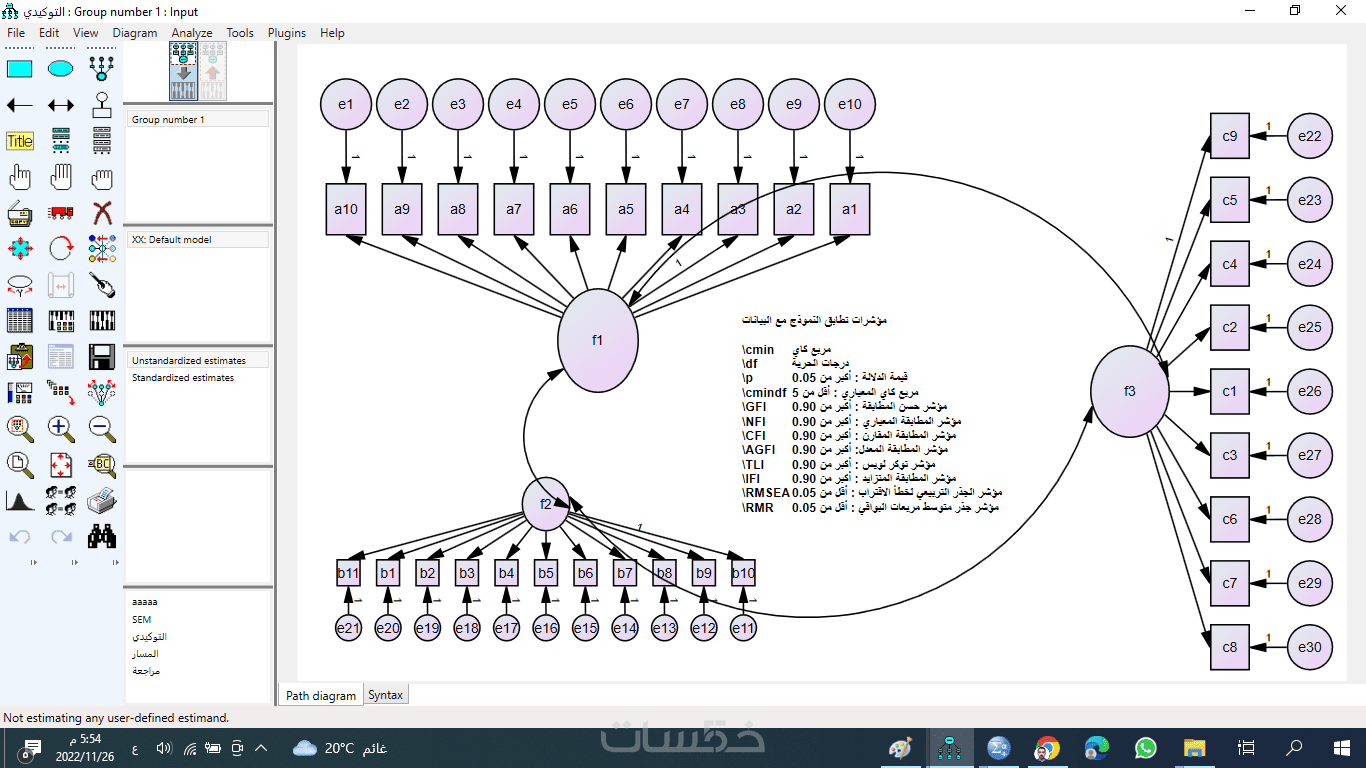Click the Print path diagrams printer icon
The width and height of the screenshot is (1366, 768).
[101, 499]
